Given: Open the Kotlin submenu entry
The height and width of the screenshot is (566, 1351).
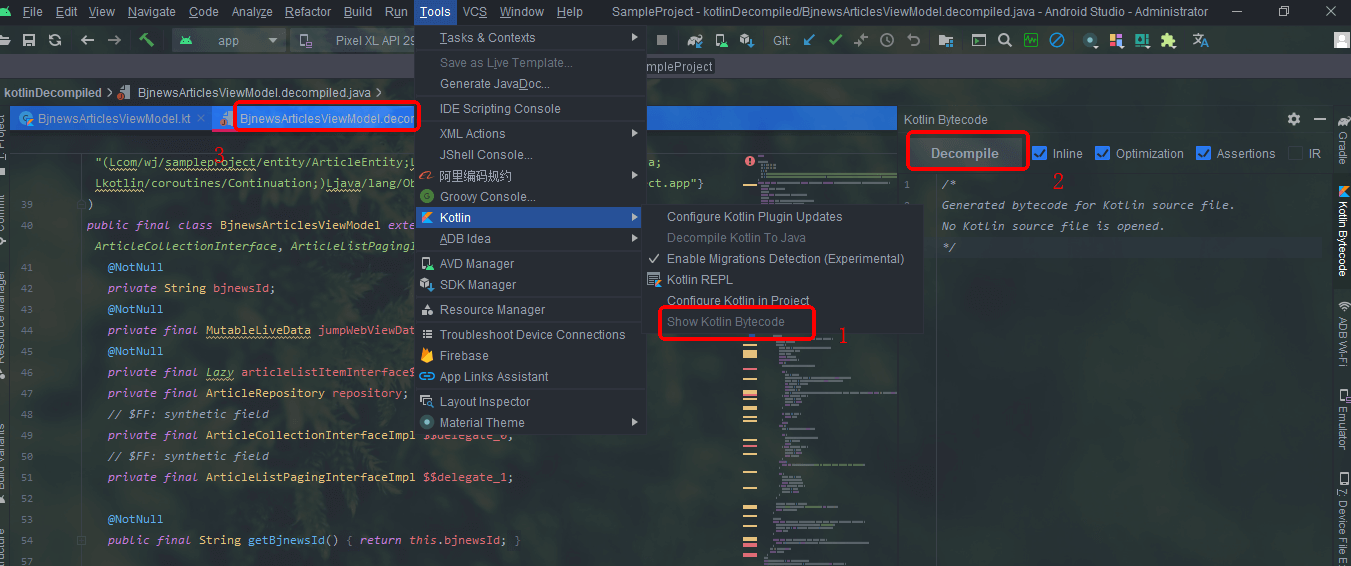Looking at the screenshot, I should coord(530,218).
